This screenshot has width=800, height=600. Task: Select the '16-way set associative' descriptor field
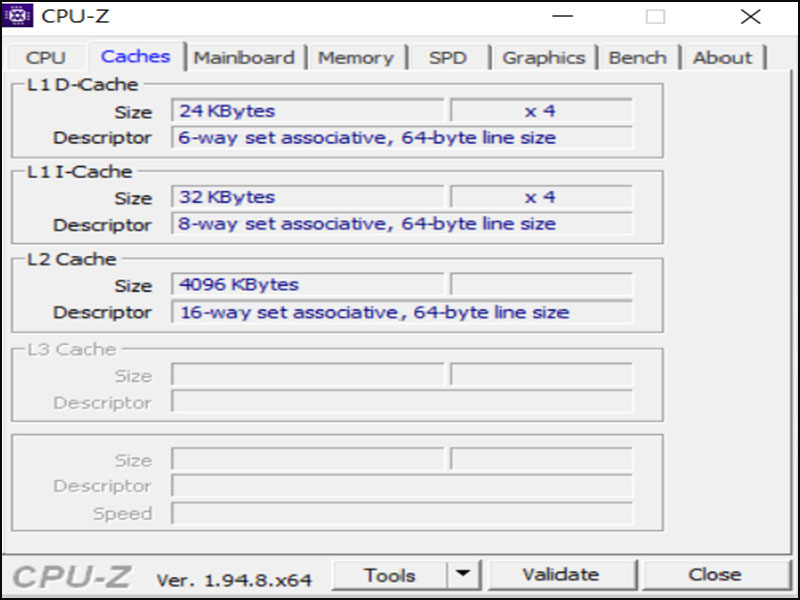(402, 312)
